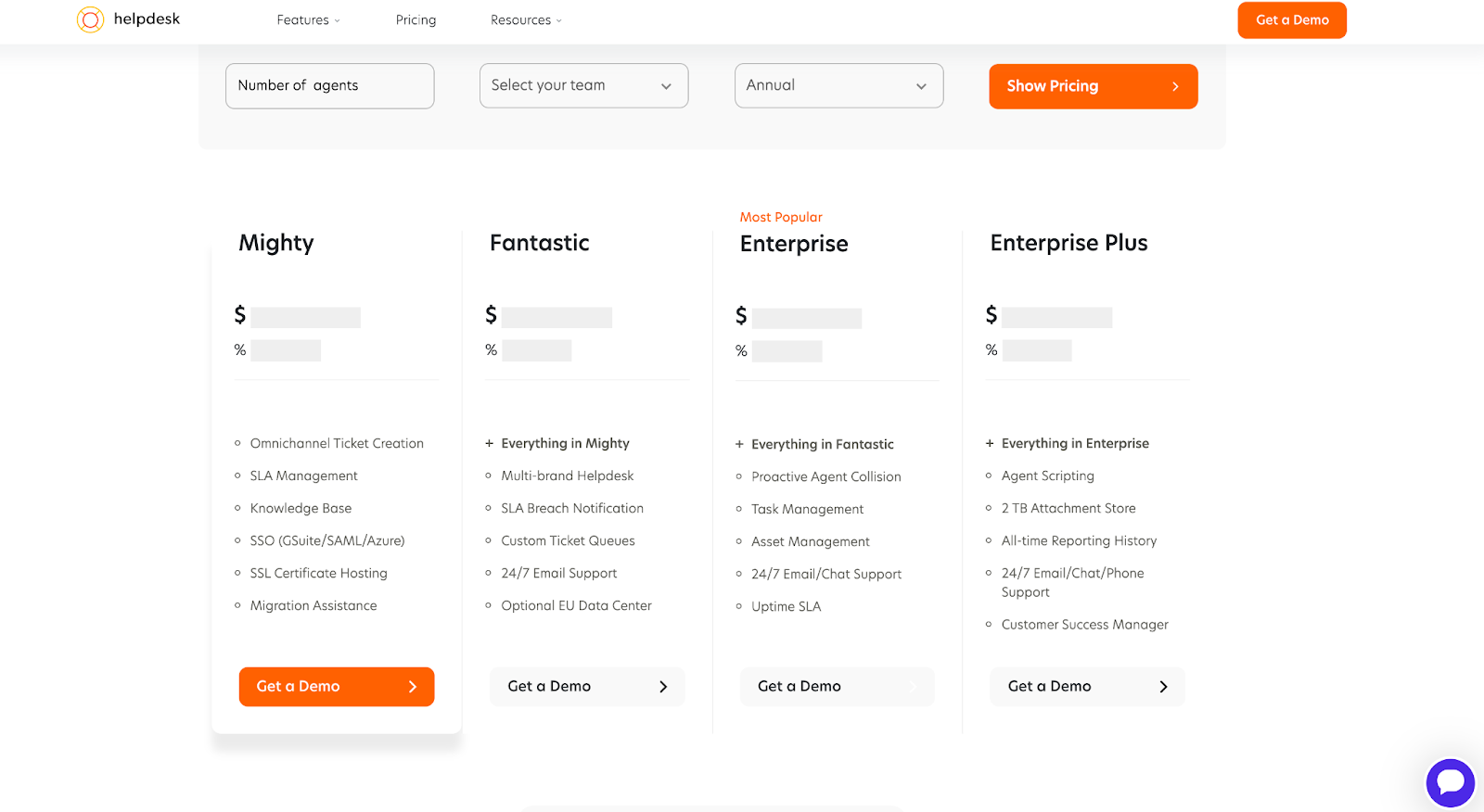Open the Select your team dropdown
The width and height of the screenshot is (1484, 812).
(x=583, y=85)
